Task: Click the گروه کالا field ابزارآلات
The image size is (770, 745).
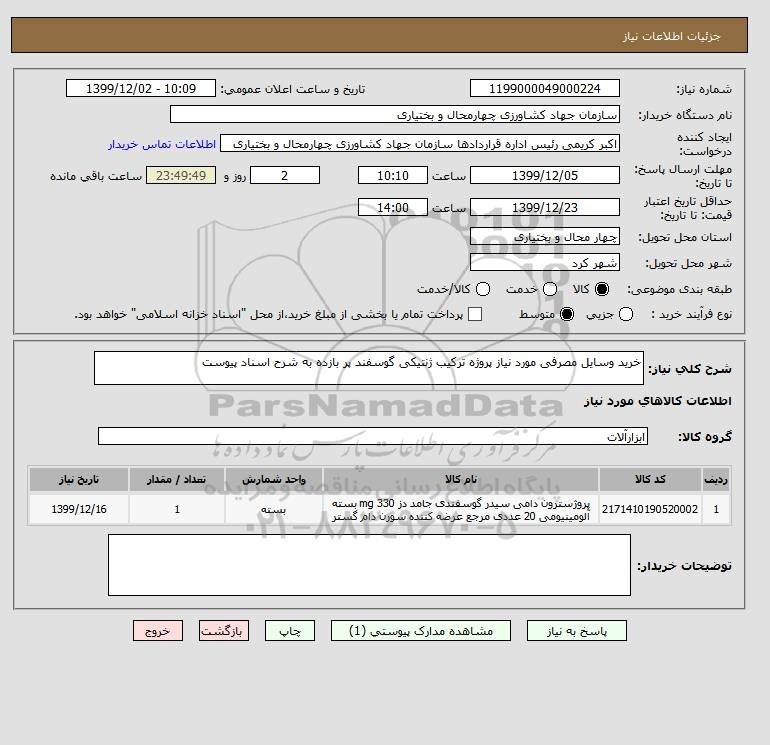Action: [373, 436]
